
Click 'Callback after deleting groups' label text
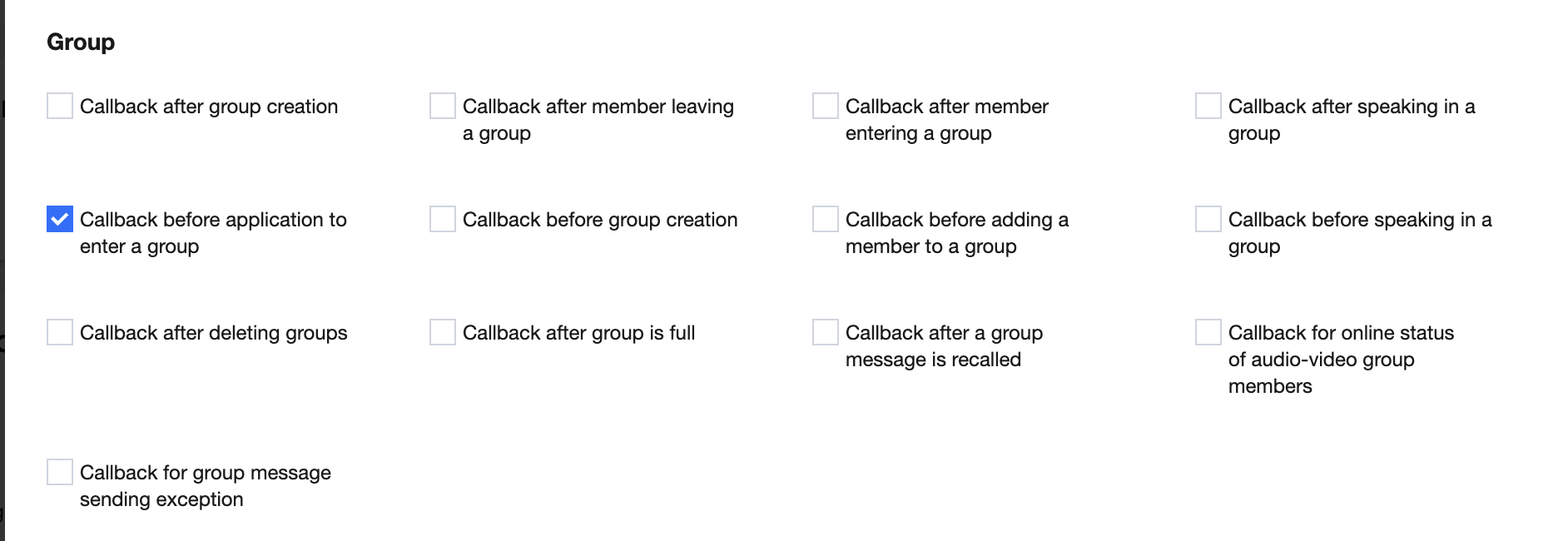pyautogui.click(x=214, y=333)
